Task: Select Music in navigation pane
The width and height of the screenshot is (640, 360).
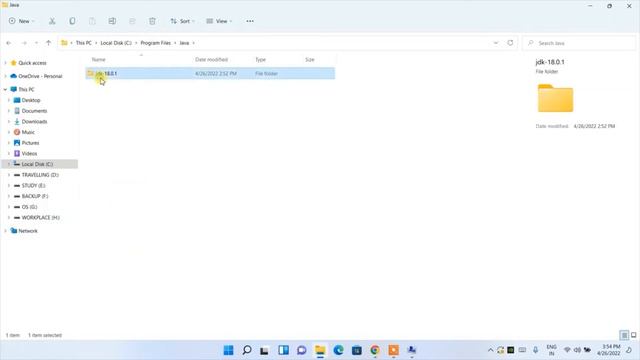Action: [x=28, y=132]
